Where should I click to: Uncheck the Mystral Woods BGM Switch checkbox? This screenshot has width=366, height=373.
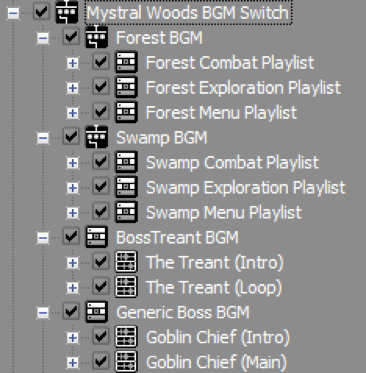click(41, 12)
